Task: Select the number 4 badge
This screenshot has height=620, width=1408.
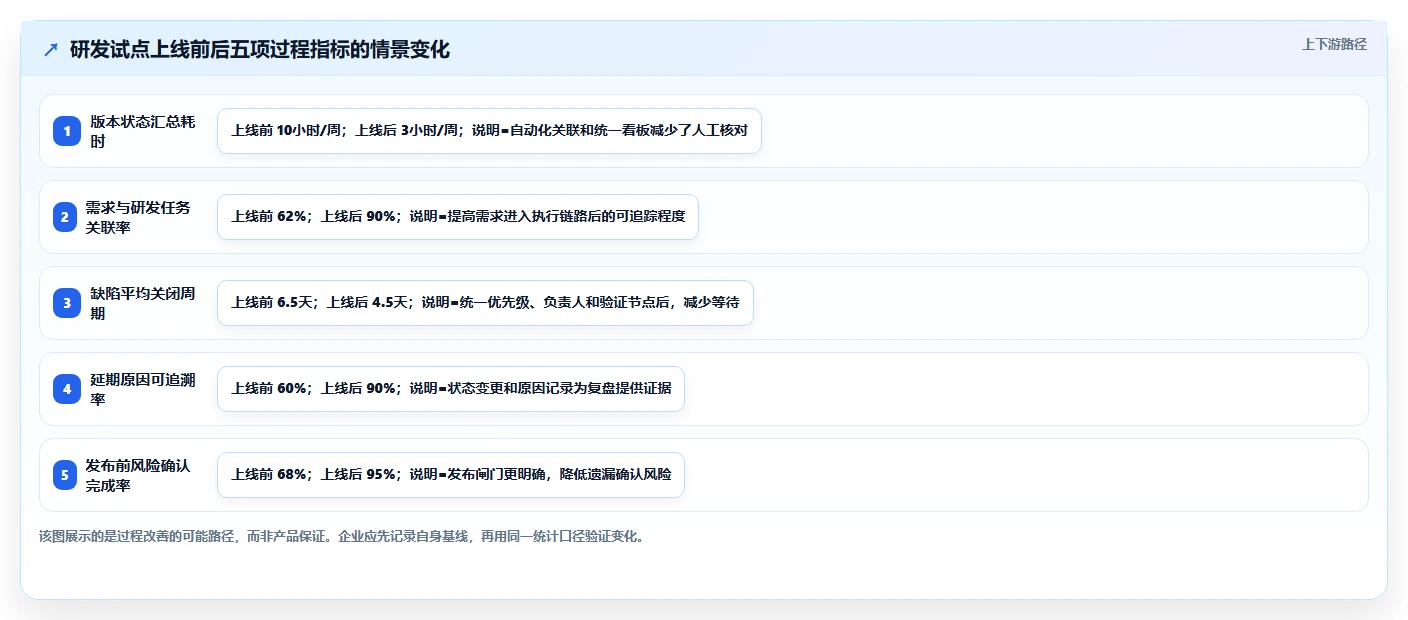Action: click(x=67, y=389)
